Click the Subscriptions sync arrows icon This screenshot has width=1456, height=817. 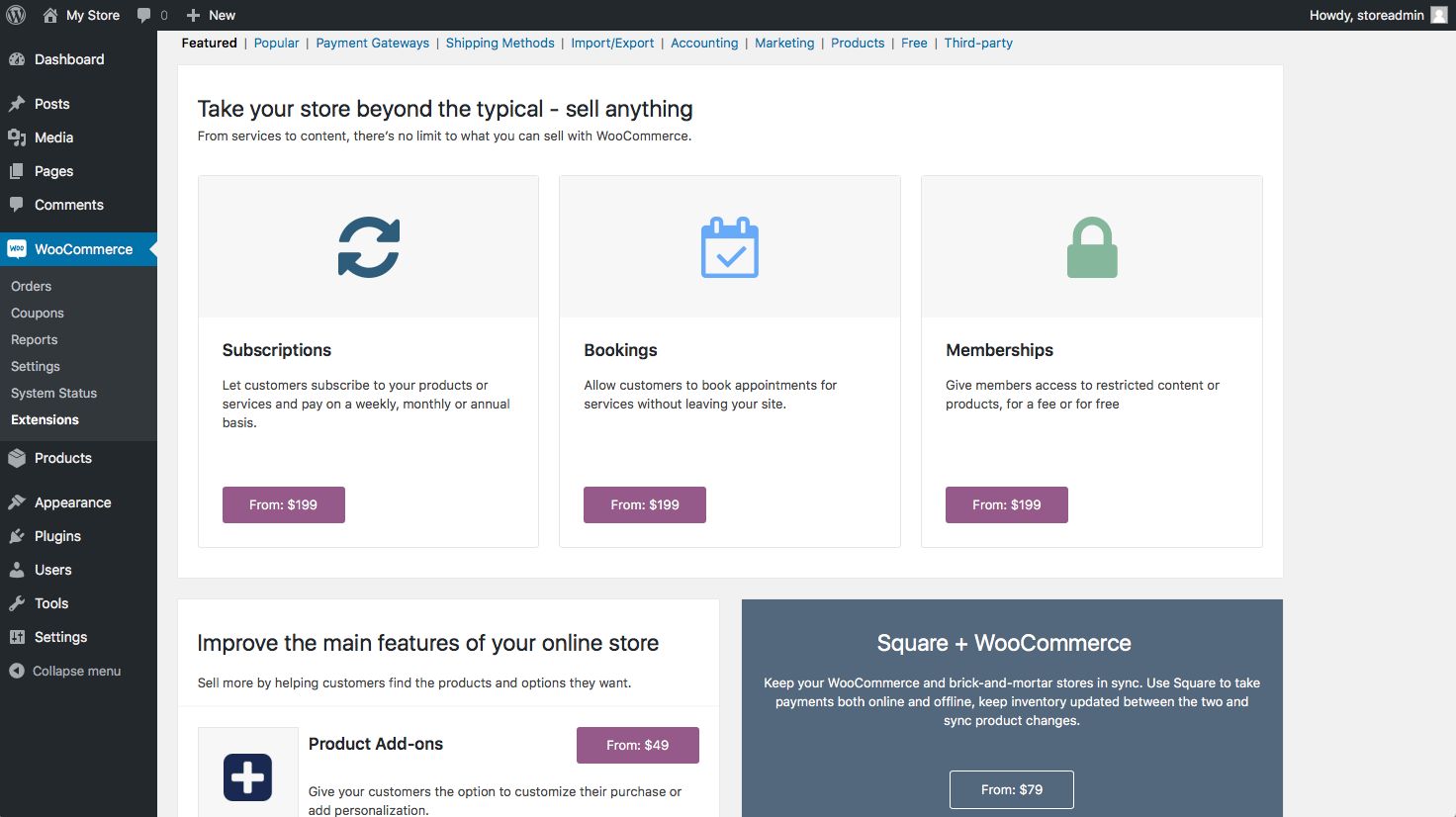369,247
